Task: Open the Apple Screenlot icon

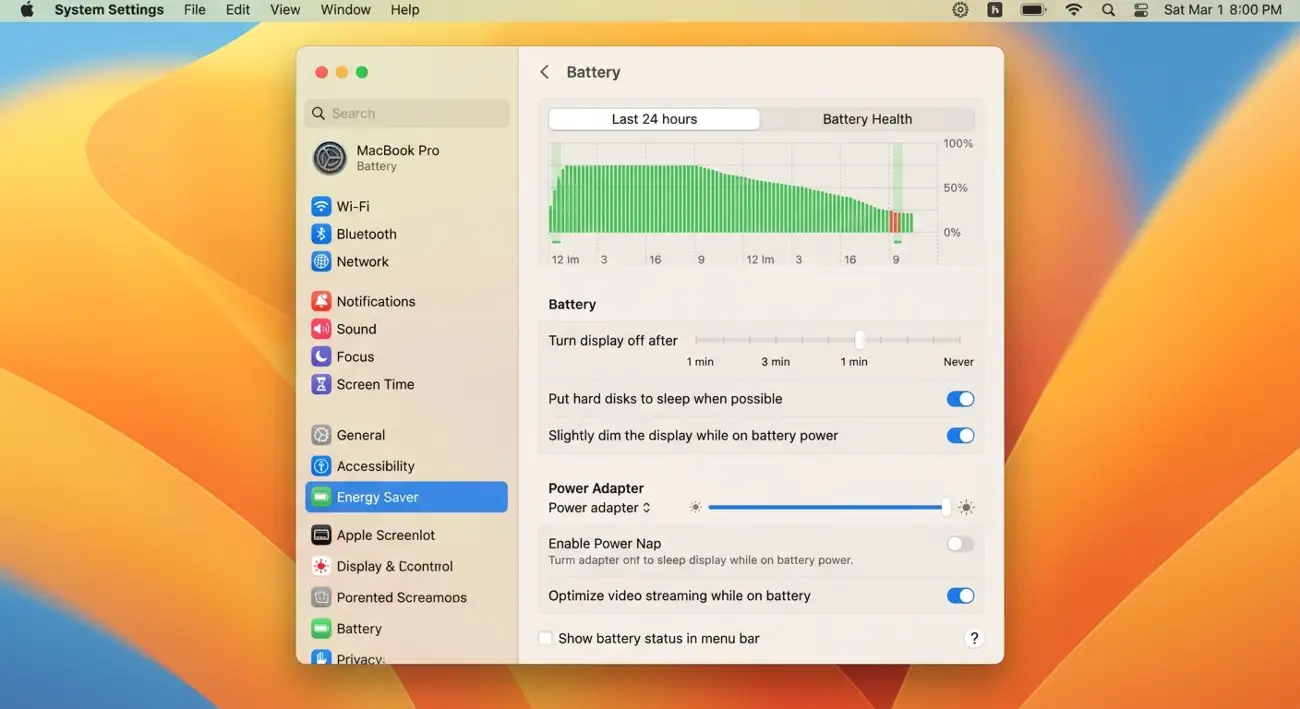Action: point(321,535)
